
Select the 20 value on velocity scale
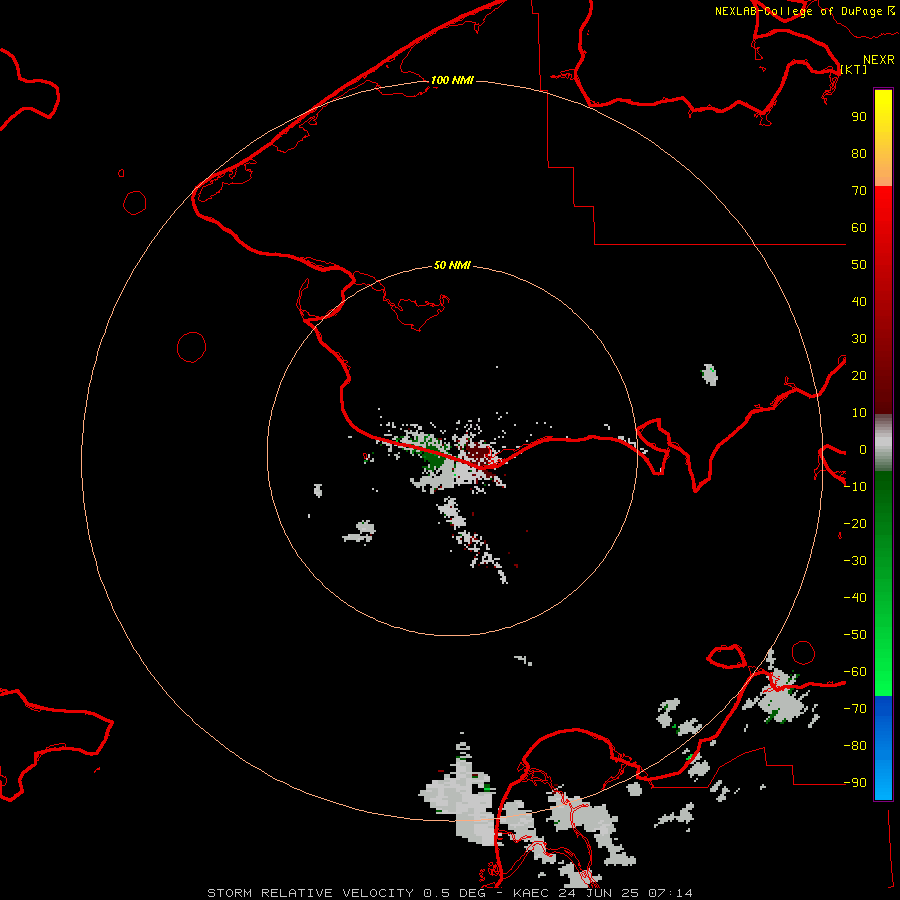coord(859,376)
